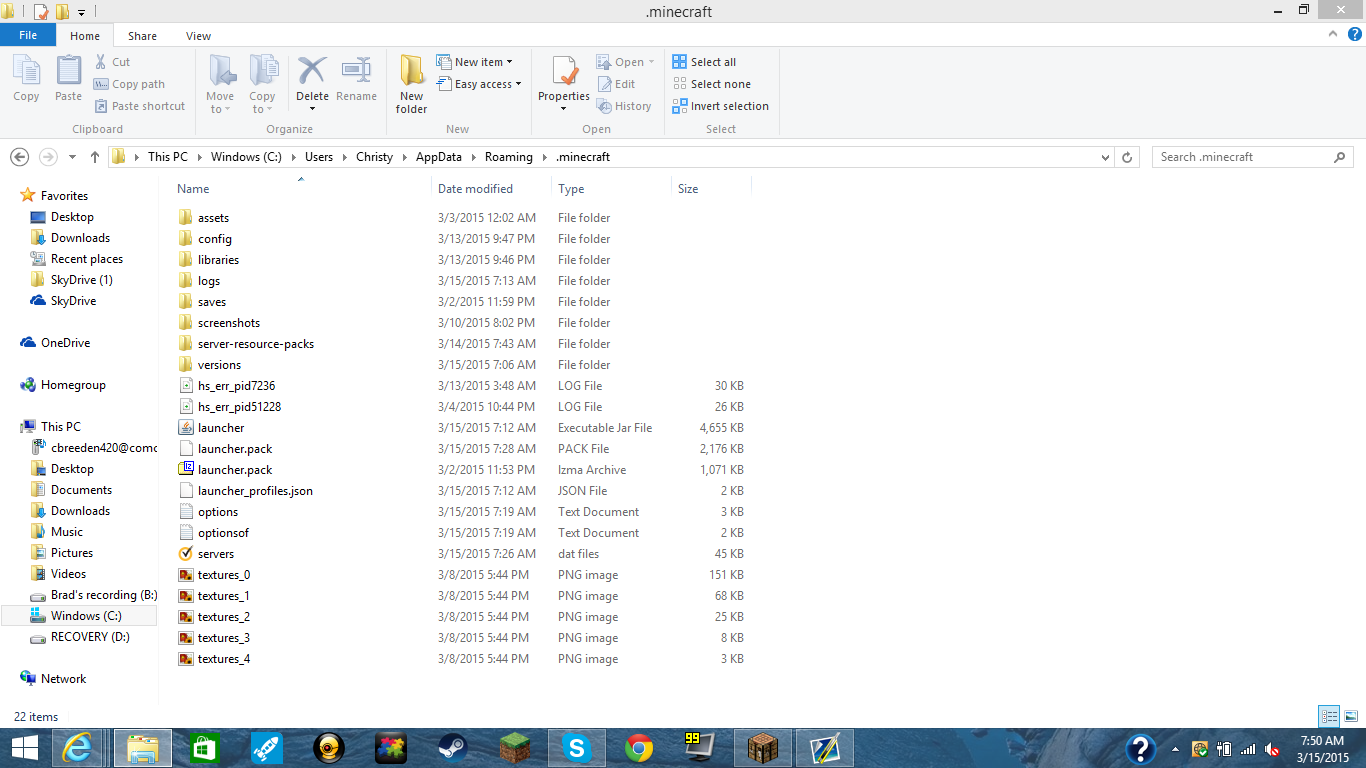The image size is (1366, 768).
Task: Select the textures_0 PNG image
Action: point(224,575)
